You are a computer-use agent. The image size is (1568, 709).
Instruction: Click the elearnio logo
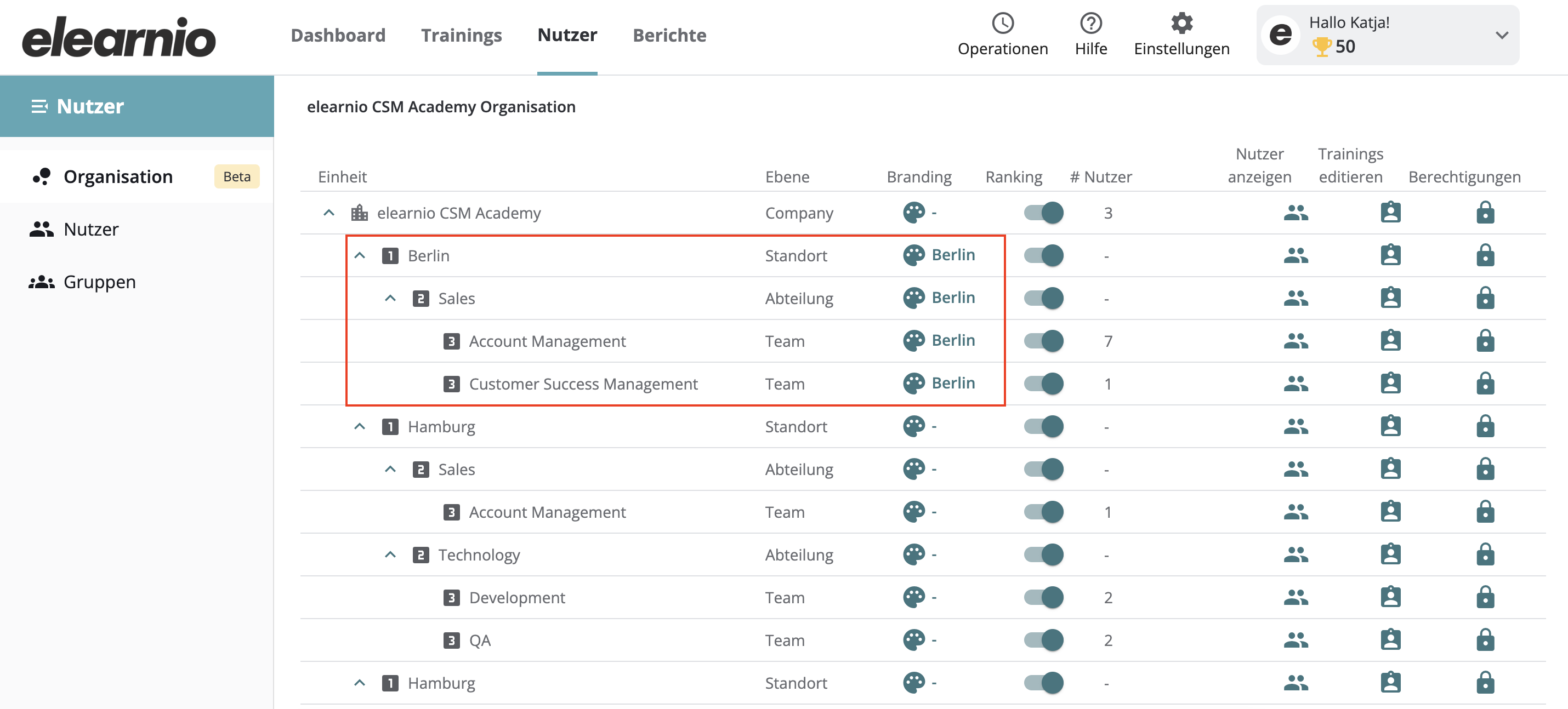(118, 37)
